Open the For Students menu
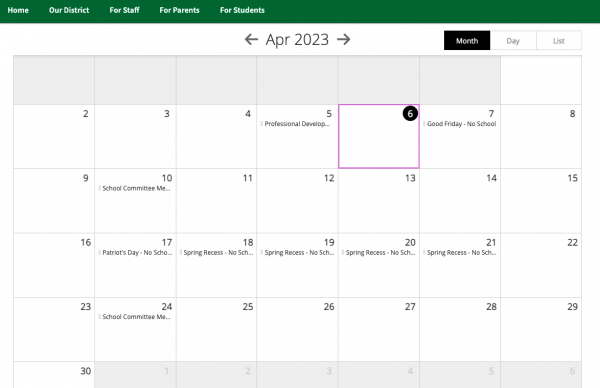The width and height of the screenshot is (600, 388). click(242, 10)
